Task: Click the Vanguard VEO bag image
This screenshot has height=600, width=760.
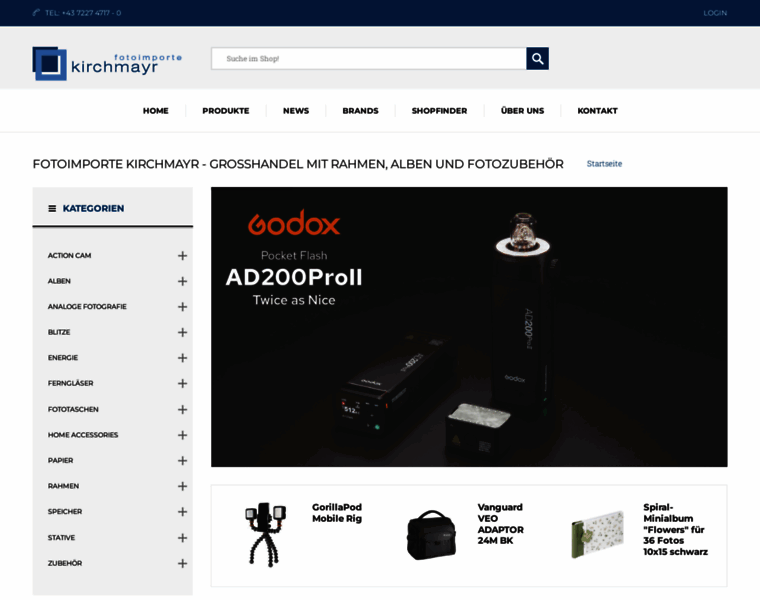Action: point(431,535)
